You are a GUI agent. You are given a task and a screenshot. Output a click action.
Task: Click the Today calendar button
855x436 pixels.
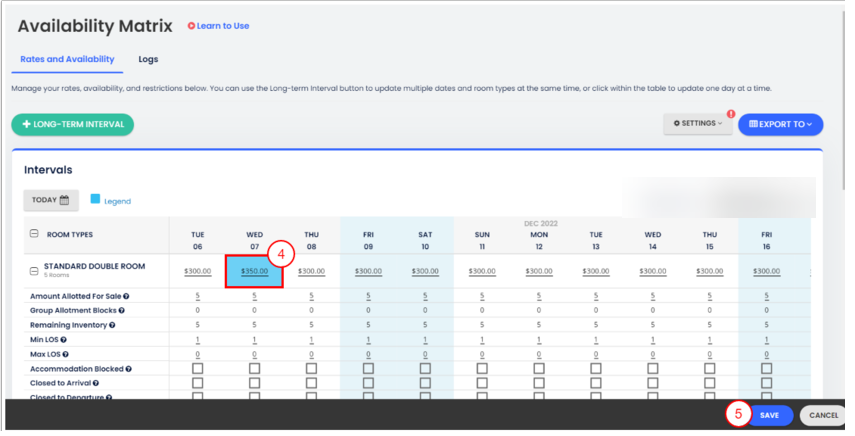coord(51,200)
